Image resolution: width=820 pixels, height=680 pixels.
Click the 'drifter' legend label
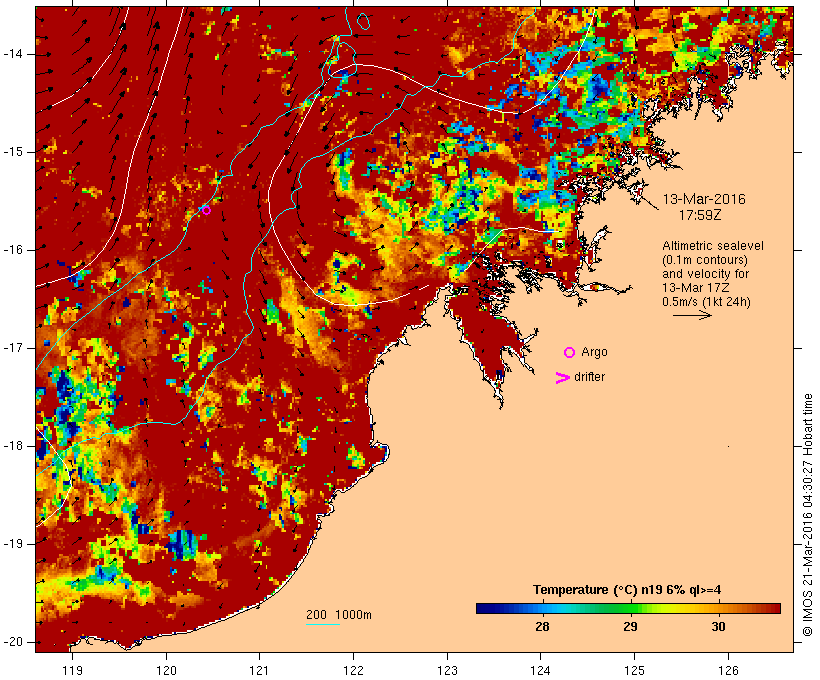[x=589, y=377]
